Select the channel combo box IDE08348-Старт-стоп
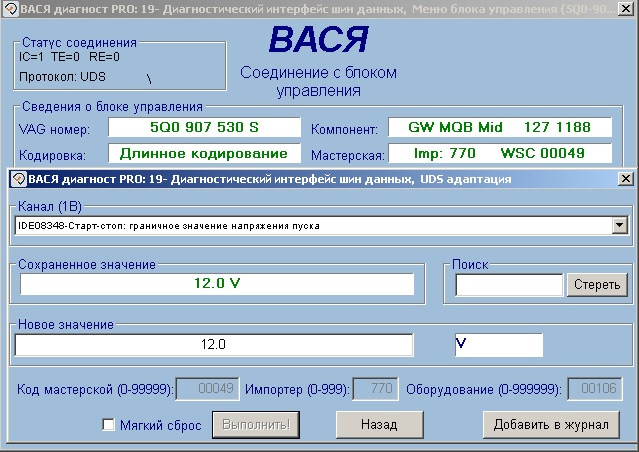Viewport: 639px width, 452px height. pos(321,225)
